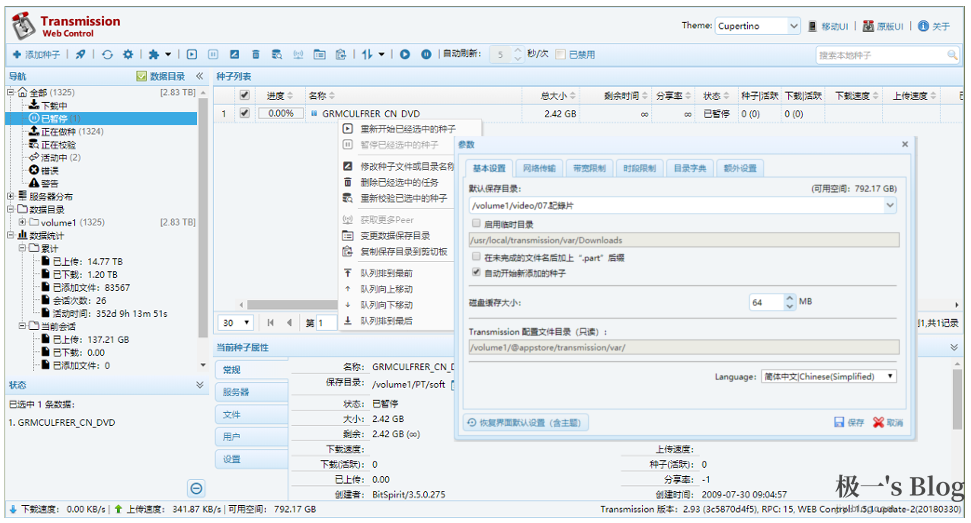The image size is (971, 523).
Task: Increase disk cache size stepper up arrow
Action: point(790,298)
